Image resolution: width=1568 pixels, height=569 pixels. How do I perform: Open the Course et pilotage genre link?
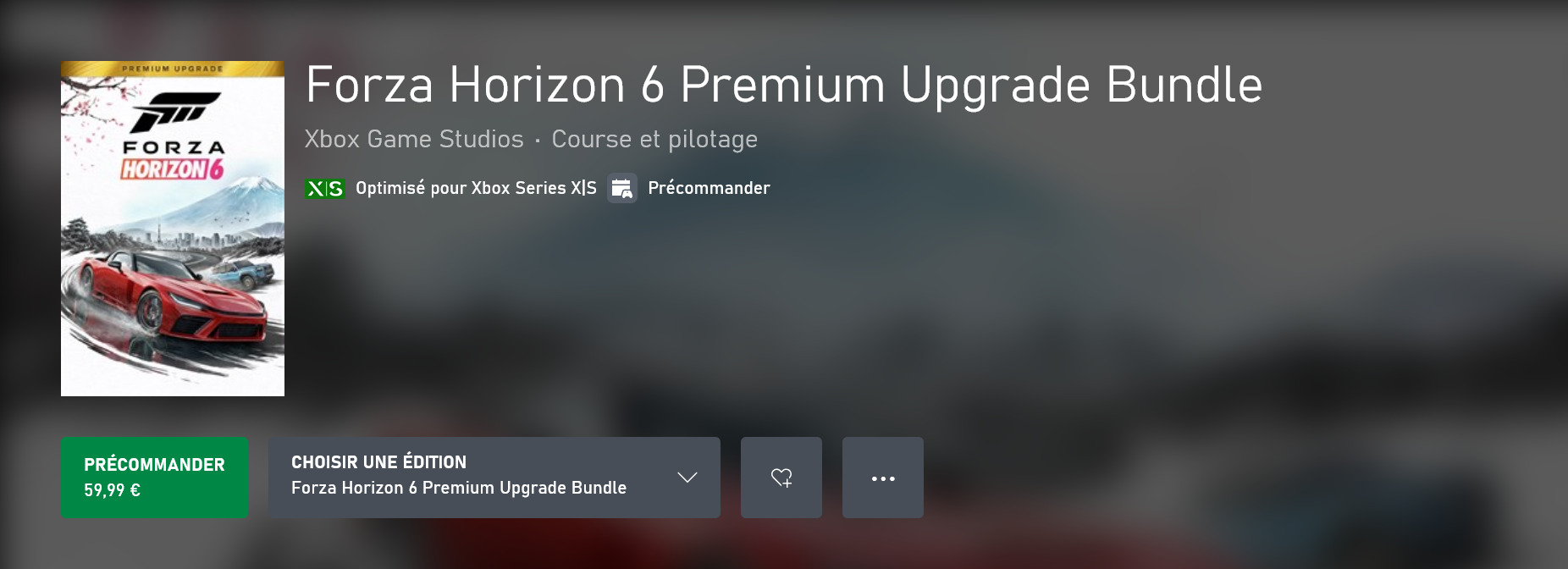click(x=654, y=139)
